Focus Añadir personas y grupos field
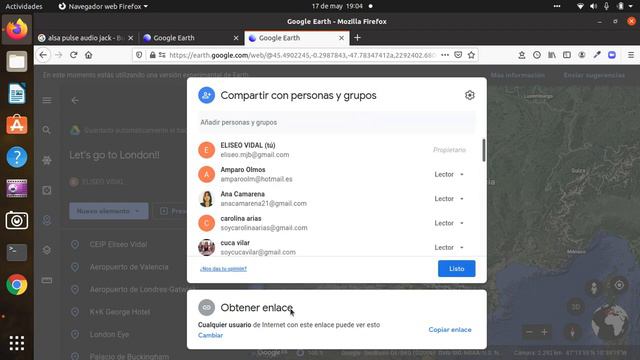This screenshot has width=640, height=360. (337, 122)
